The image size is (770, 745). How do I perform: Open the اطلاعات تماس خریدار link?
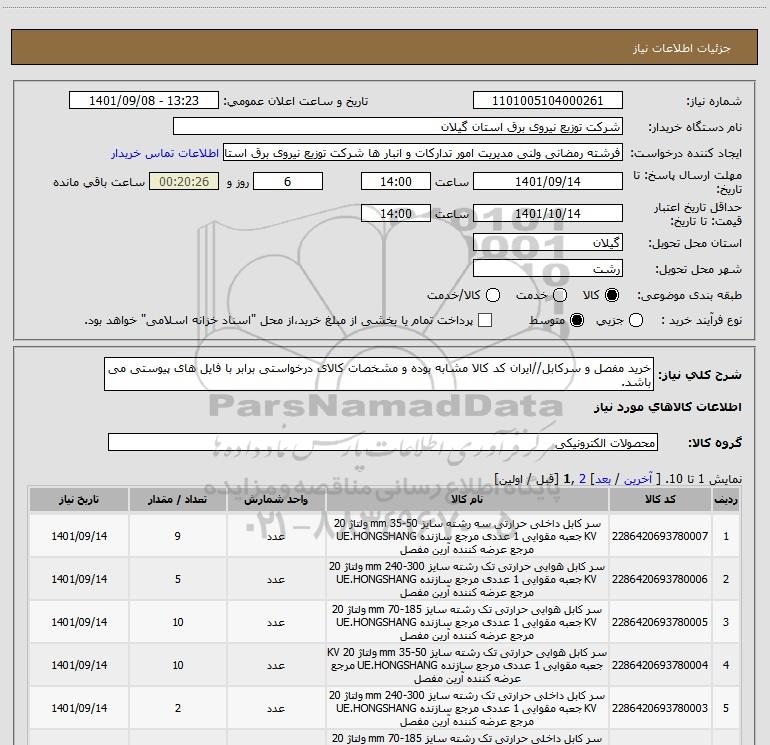(165, 153)
